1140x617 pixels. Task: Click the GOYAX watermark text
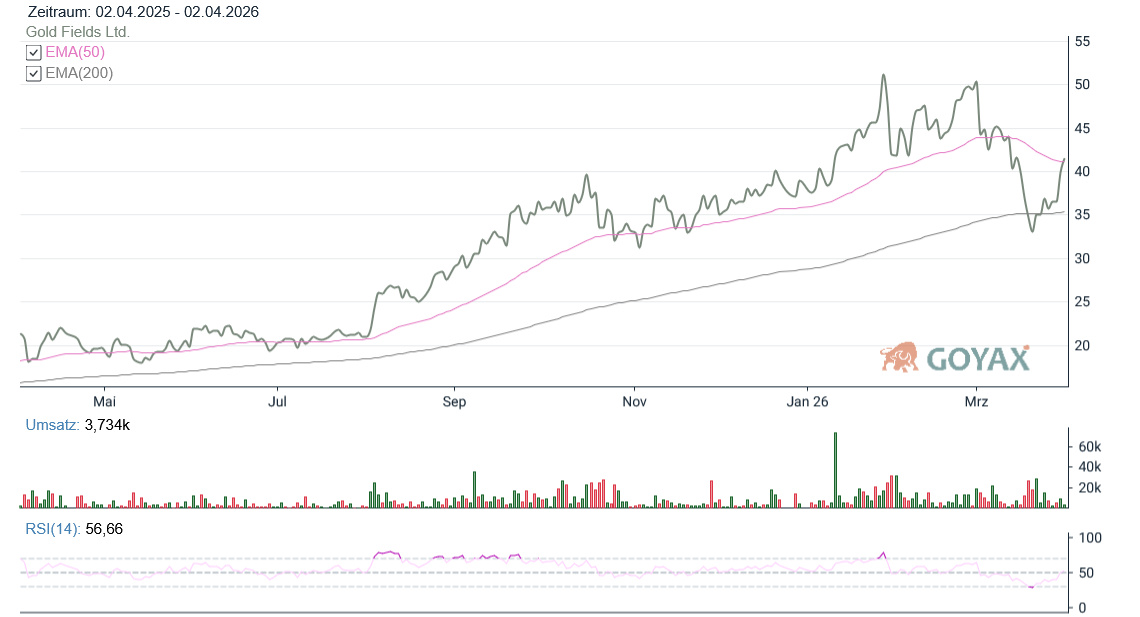tap(977, 359)
